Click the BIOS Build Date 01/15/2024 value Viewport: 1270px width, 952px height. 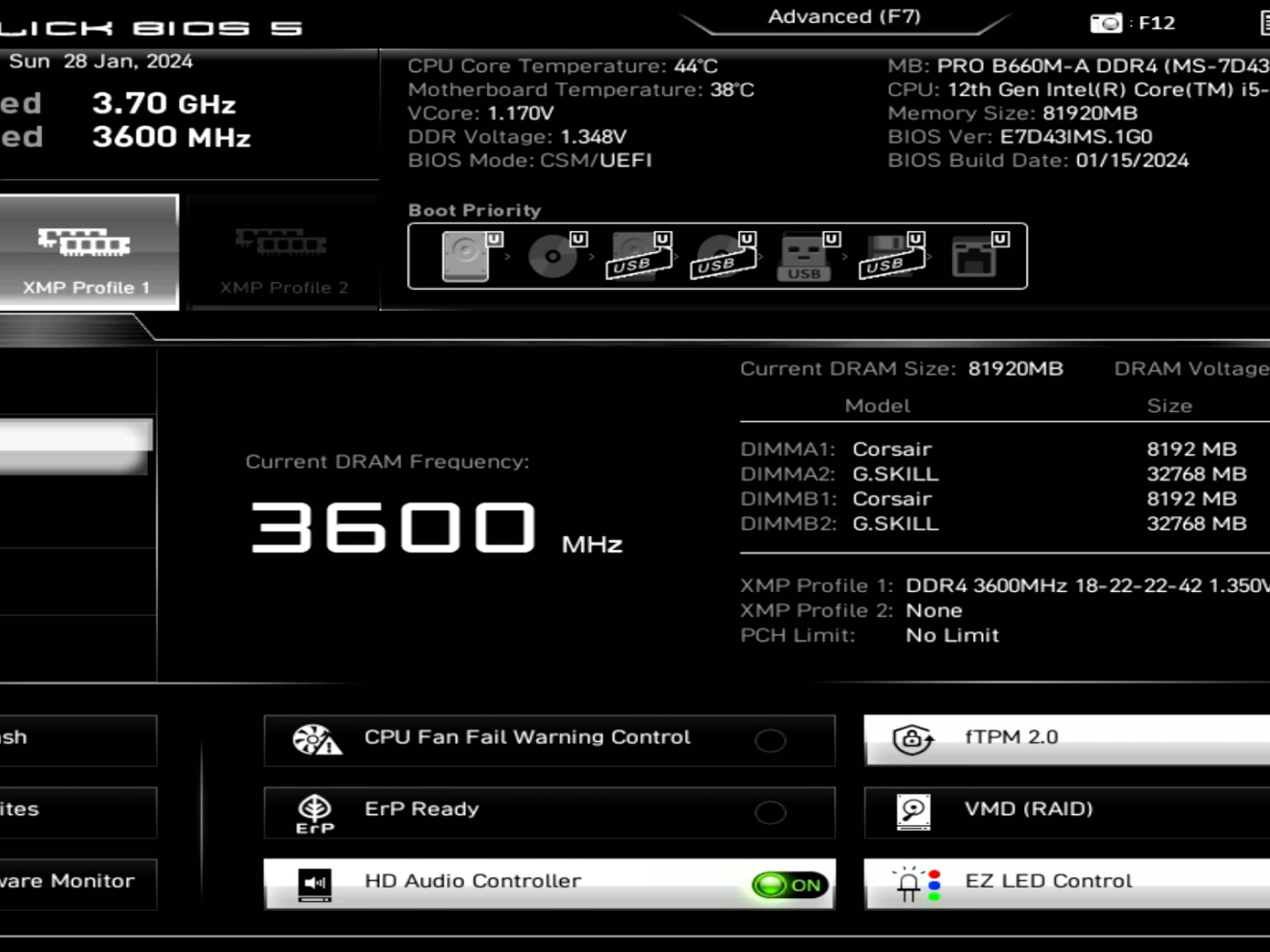point(1132,161)
